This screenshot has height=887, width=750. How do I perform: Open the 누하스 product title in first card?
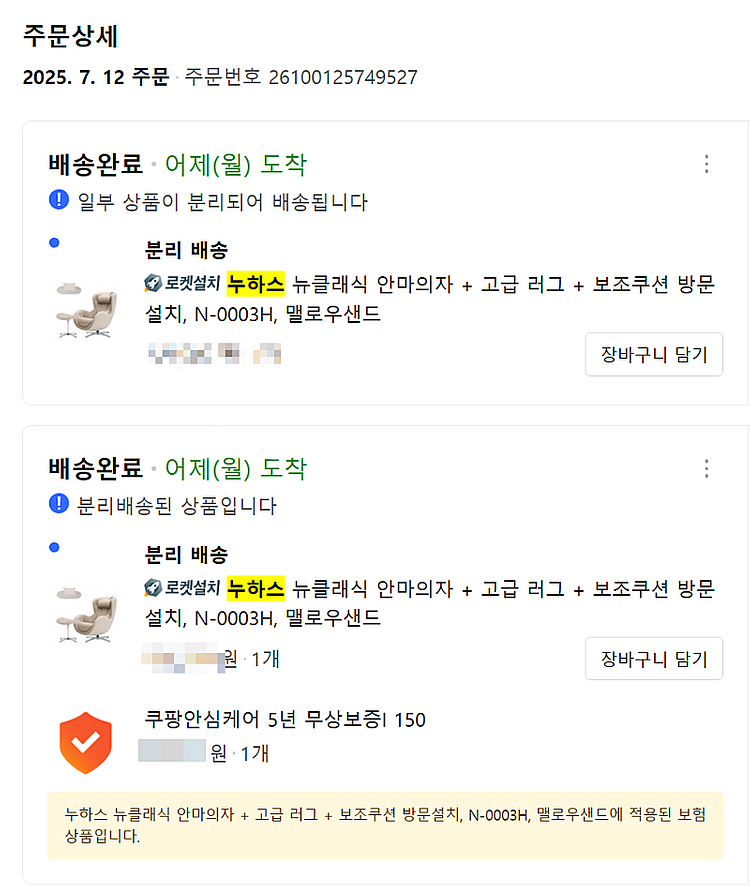click(430, 298)
